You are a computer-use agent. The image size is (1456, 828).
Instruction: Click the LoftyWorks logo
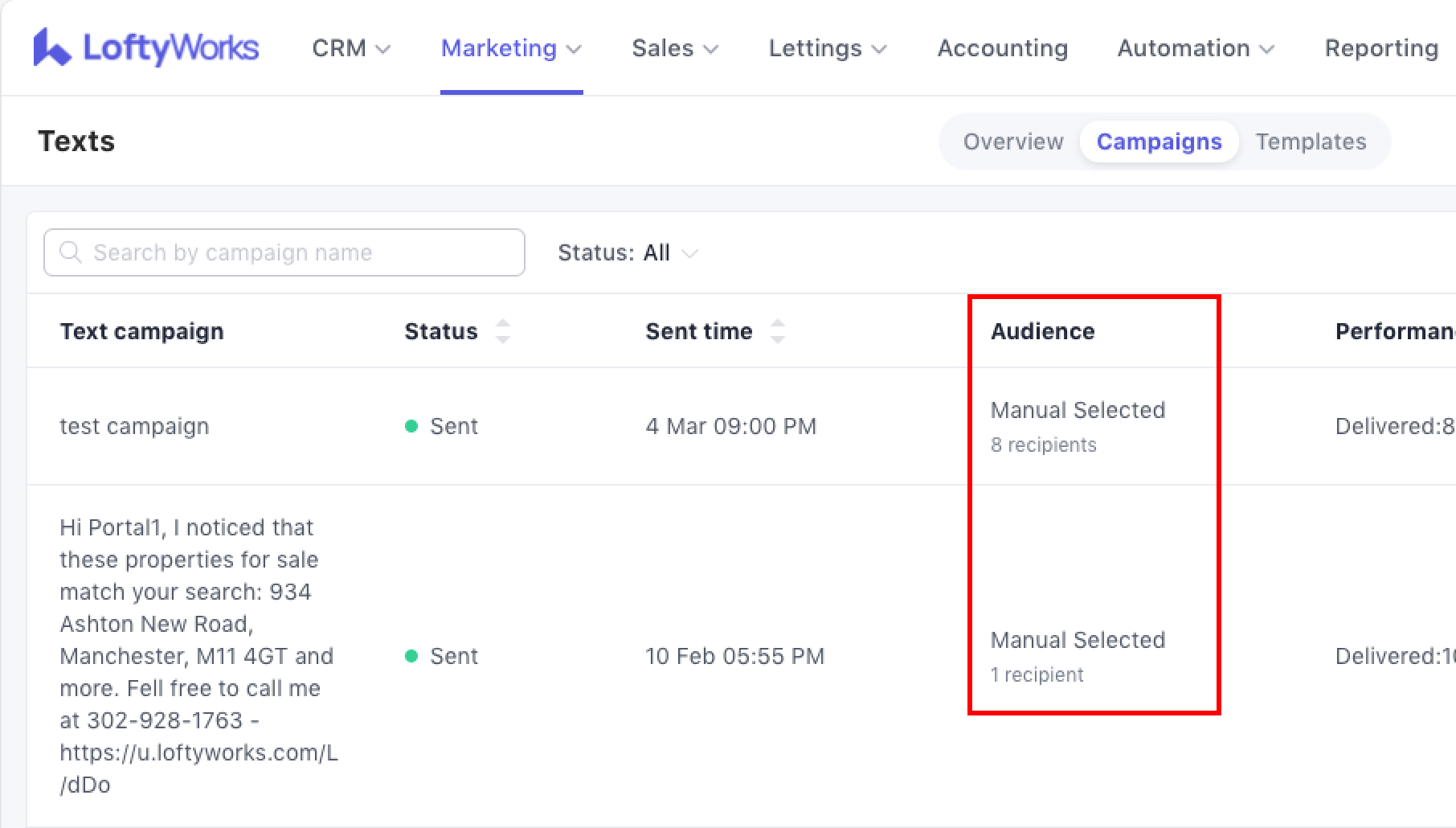145,48
